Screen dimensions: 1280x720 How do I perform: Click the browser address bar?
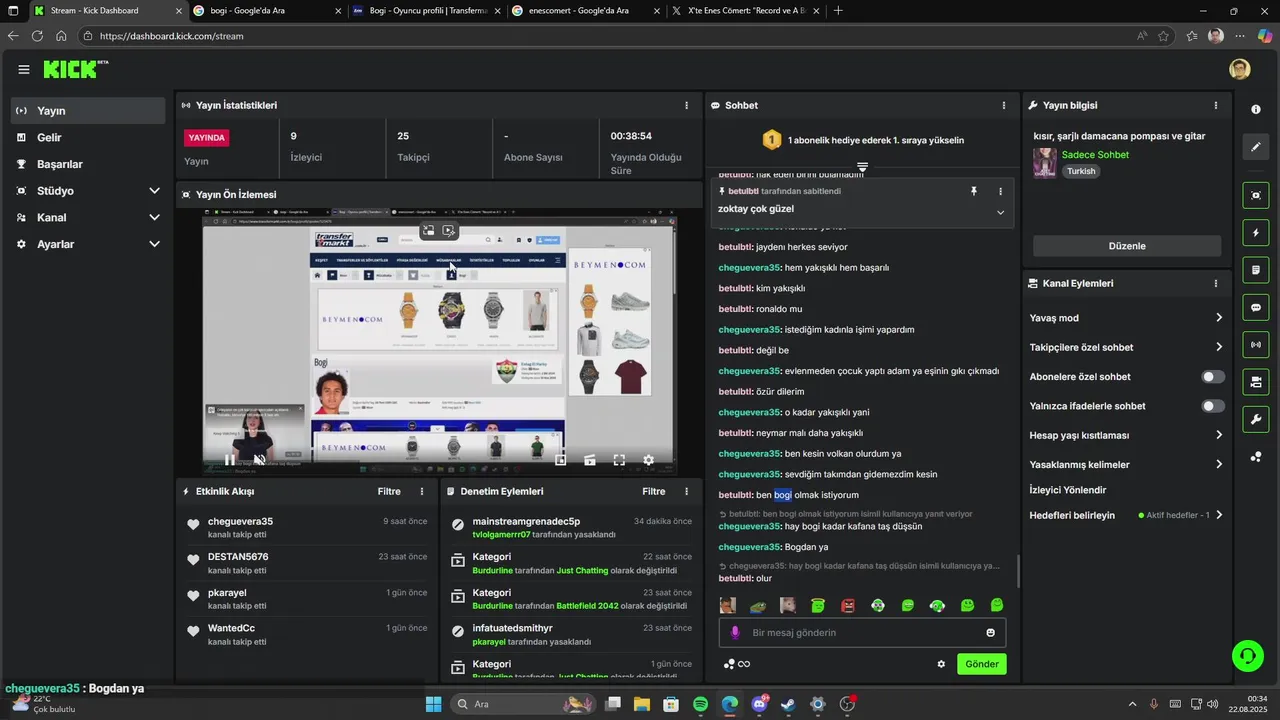click(610, 36)
